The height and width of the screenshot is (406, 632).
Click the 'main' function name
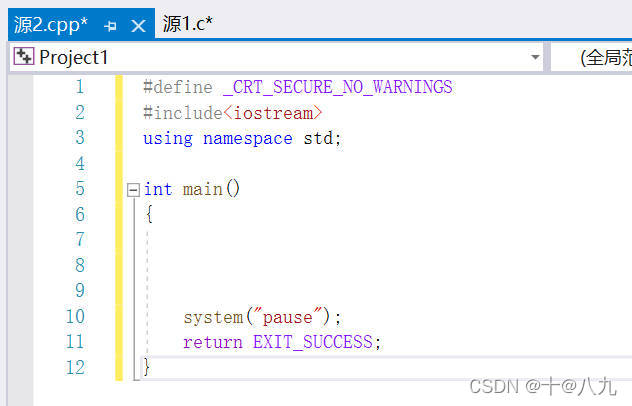coord(203,189)
